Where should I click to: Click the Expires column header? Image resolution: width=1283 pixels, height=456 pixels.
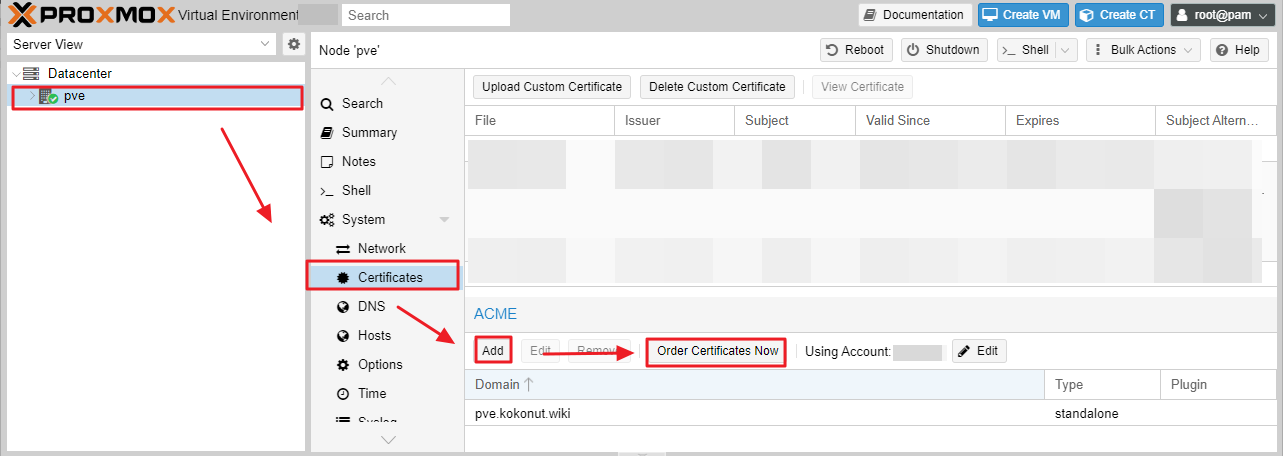point(1079,120)
